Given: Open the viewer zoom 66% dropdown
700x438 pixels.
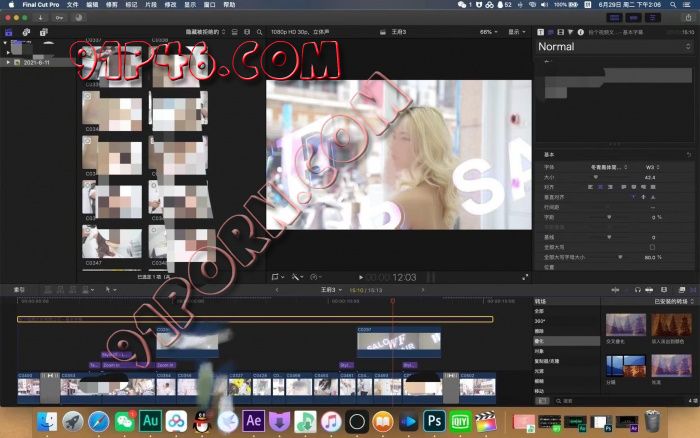Looking at the screenshot, I should (x=488, y=32).
